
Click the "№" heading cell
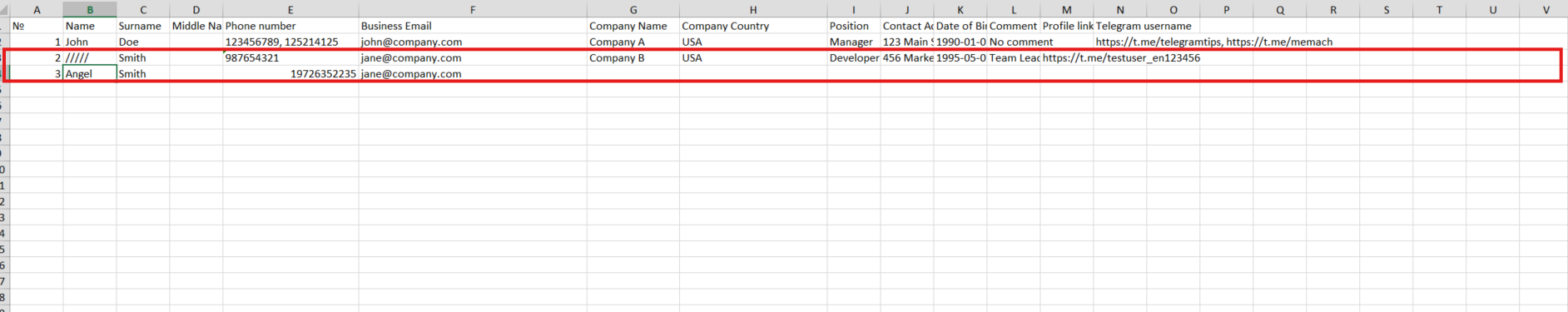click(x=37, y=26)
